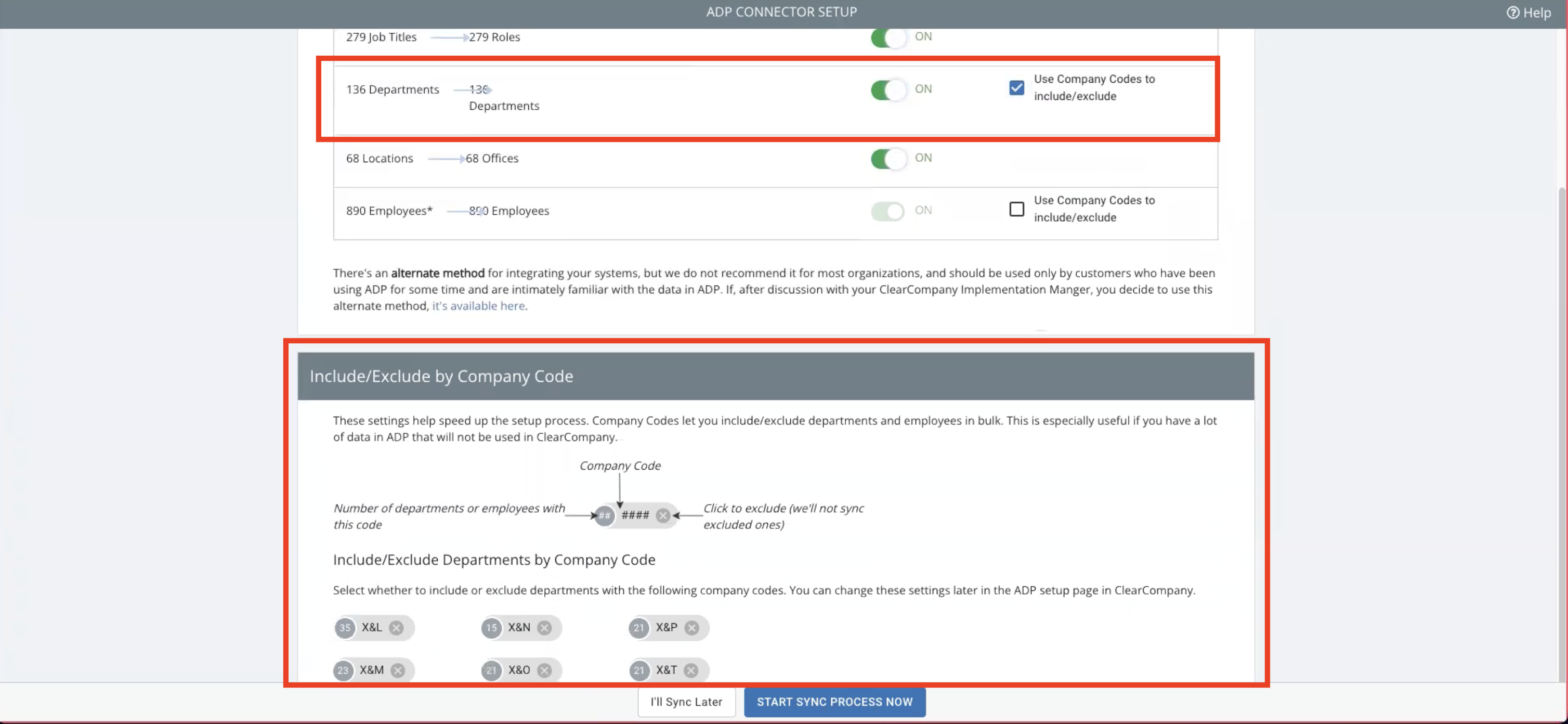
Task: Click the "279 Roles" label
Action: click(x=494, y=37)
